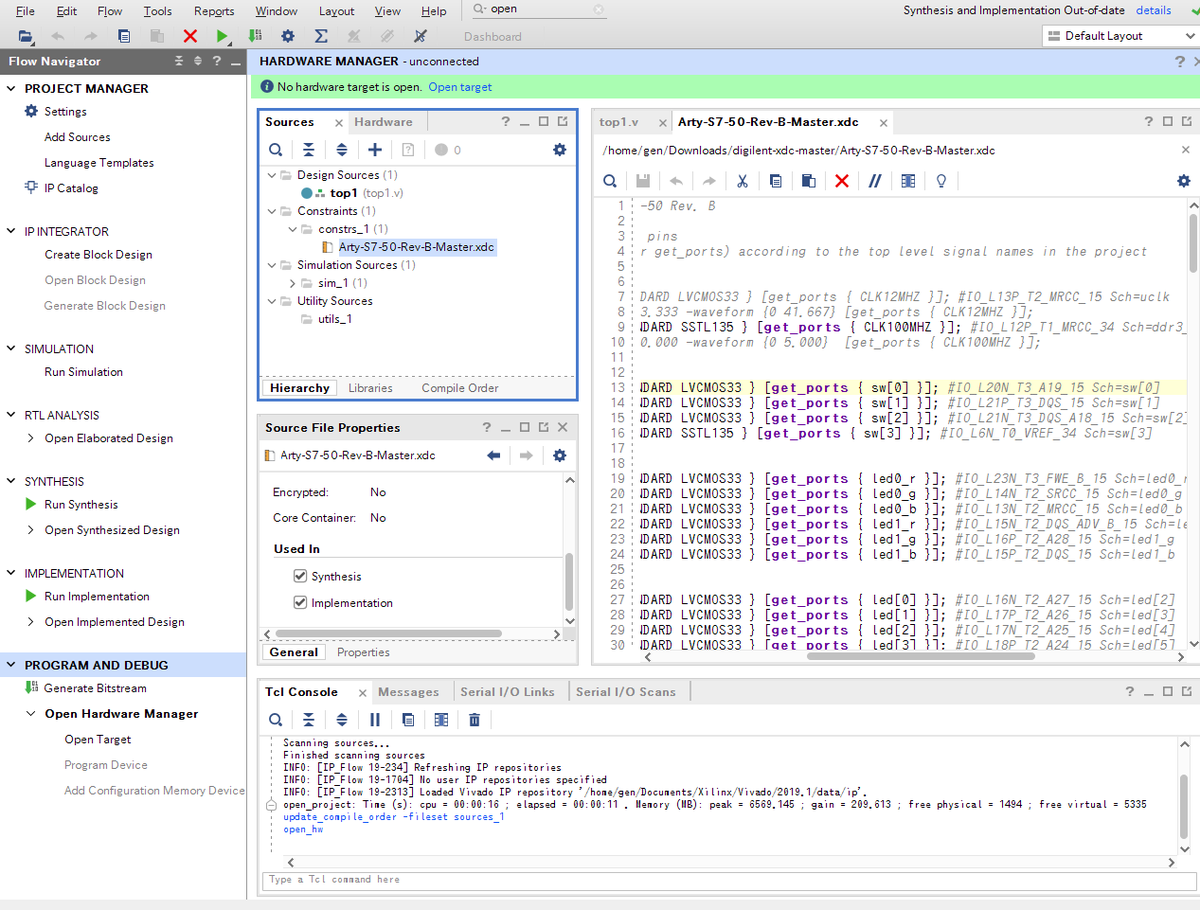Click Add Sources in Project Manager
This screenshot has height=910, width=1200.
[77, 137]
